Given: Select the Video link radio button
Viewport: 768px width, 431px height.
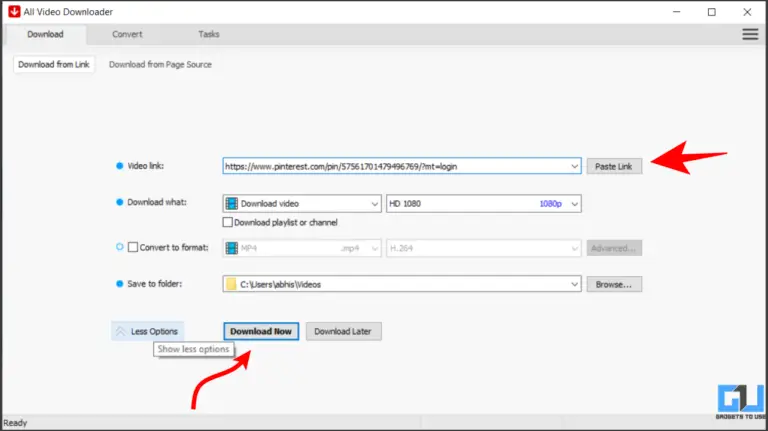Looking at the screenshot, I should [119, 166].
